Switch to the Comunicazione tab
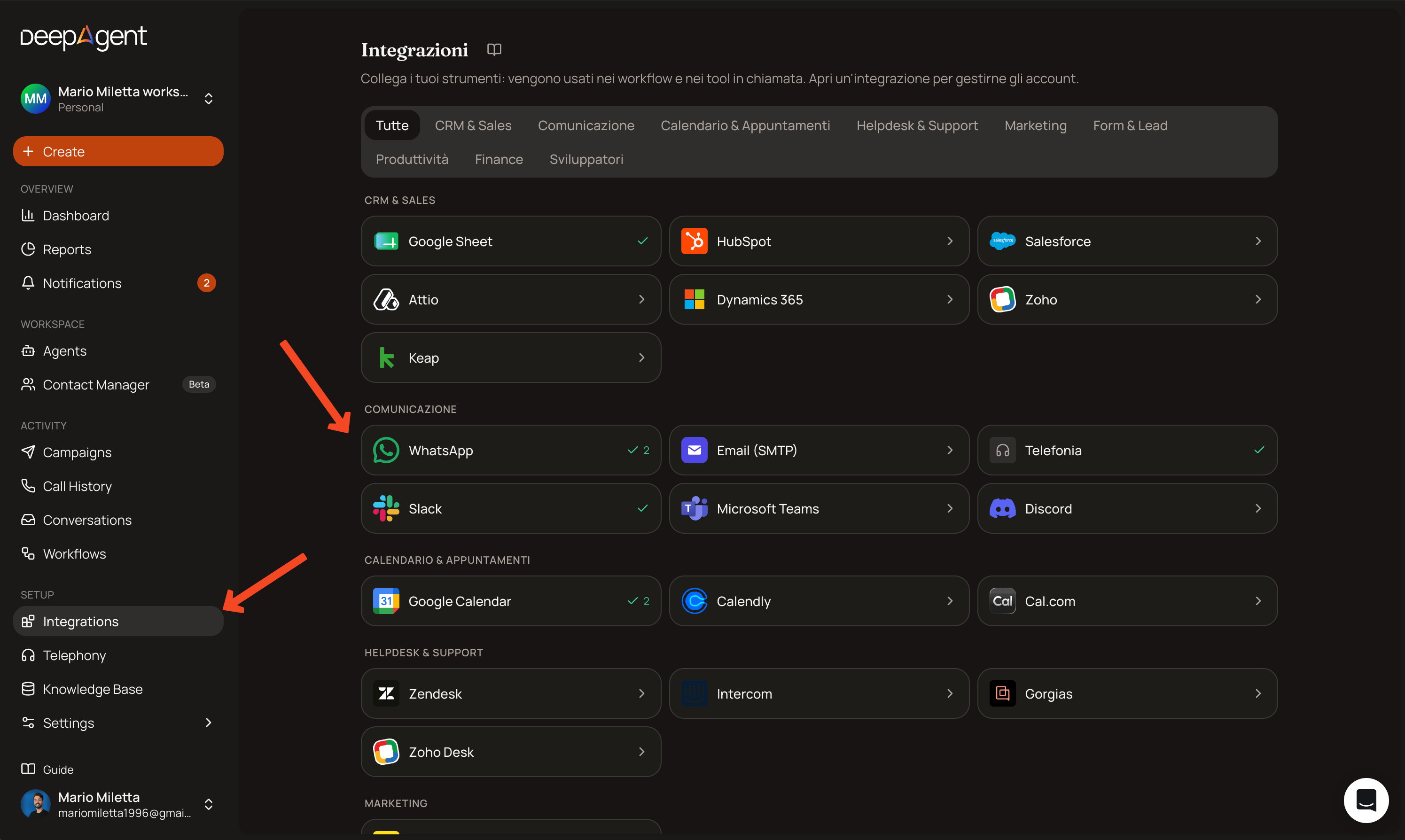This screenshot has height=840, width=1405. click(x=586, y=125)
